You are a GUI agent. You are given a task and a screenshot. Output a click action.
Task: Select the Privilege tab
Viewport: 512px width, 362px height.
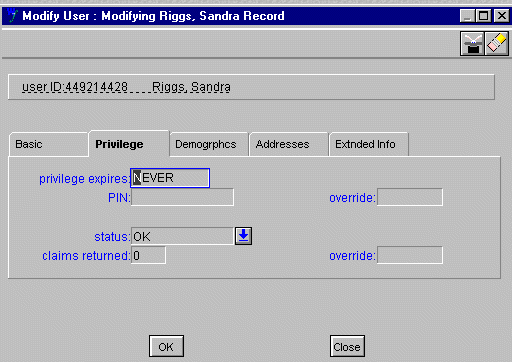pyautogui.click(x=129, y=144)
